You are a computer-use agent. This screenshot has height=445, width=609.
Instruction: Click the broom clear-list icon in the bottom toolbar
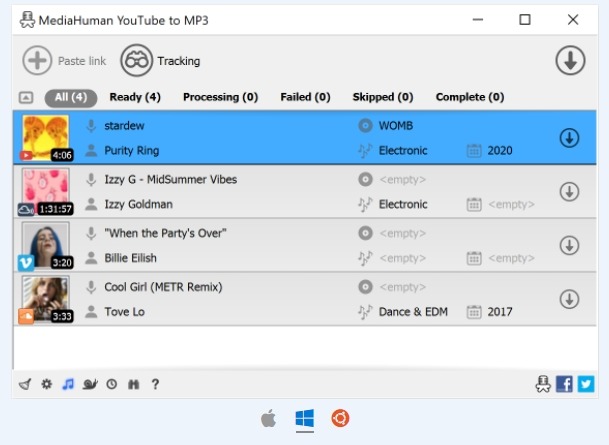pos(25,384)
